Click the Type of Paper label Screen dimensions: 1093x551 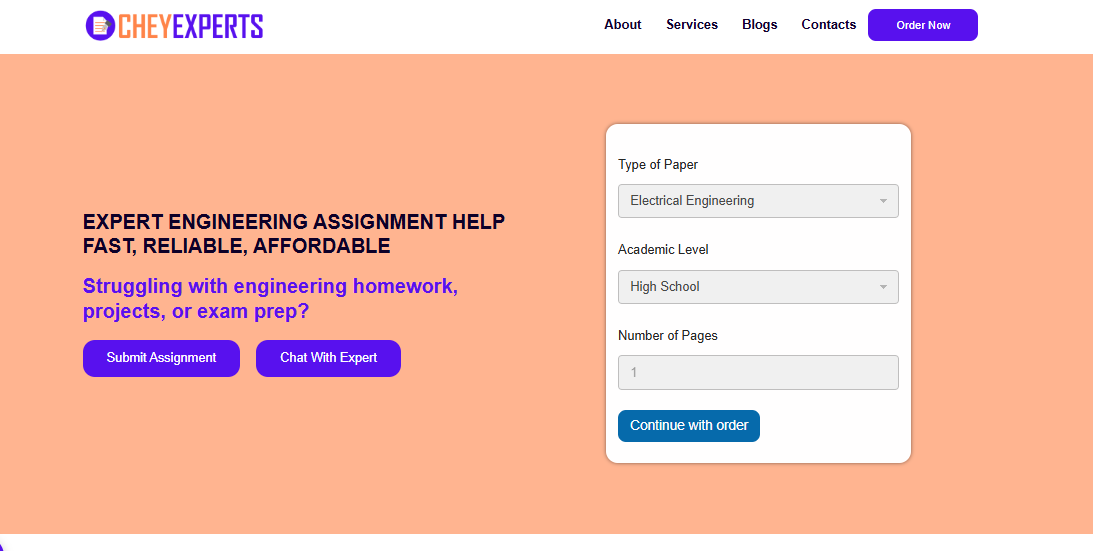[657, 165]
